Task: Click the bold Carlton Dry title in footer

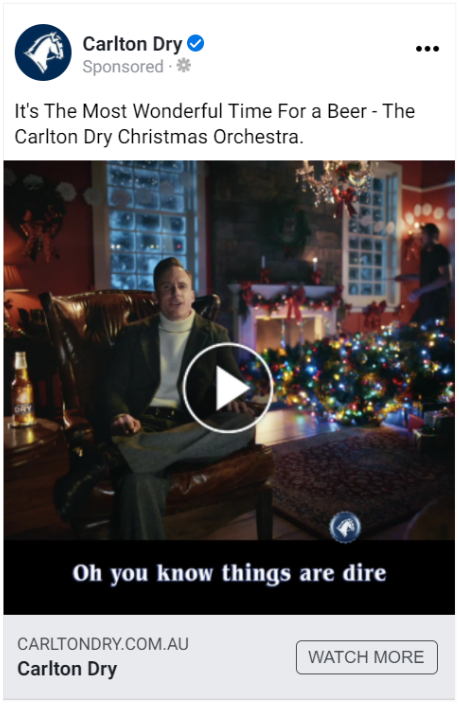Action: pos(67,669)
